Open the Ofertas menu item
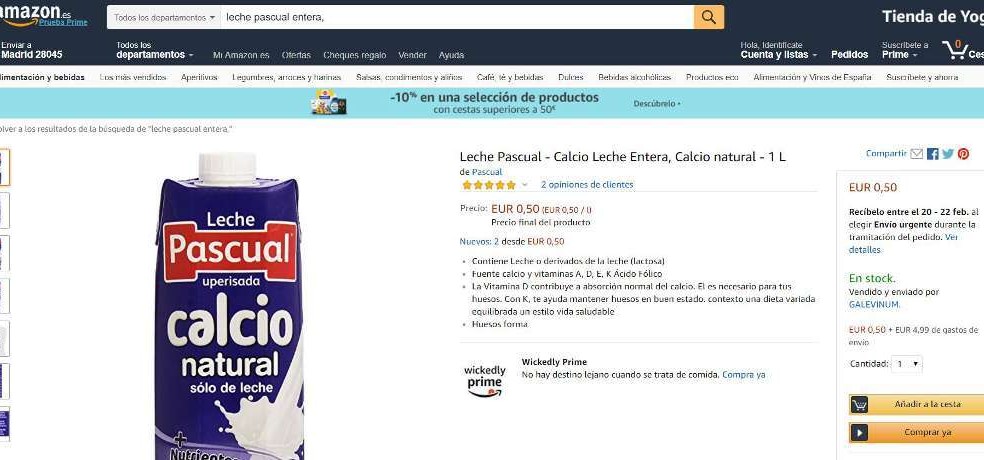Image resolution: width=984 pixels, height=460 pixels. point(296,55)
